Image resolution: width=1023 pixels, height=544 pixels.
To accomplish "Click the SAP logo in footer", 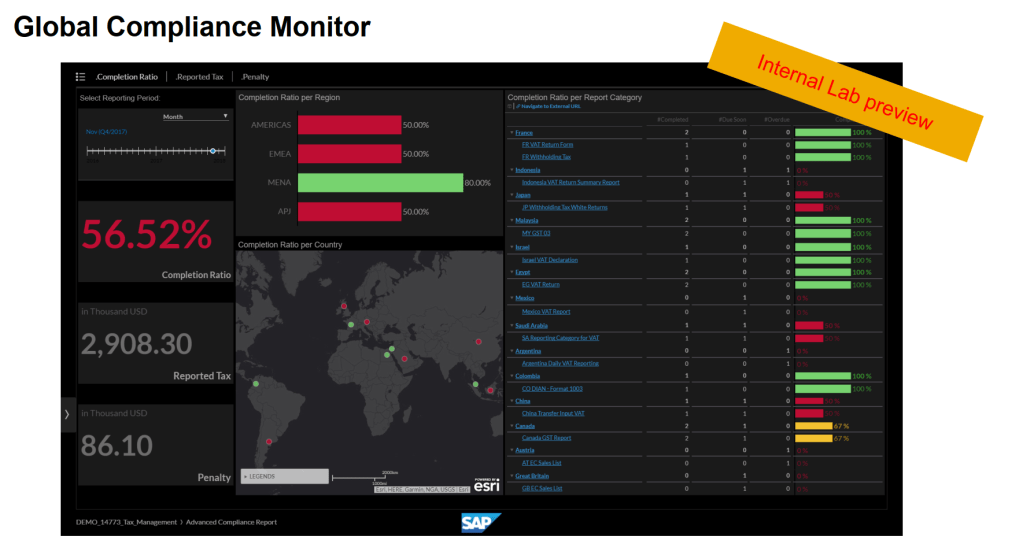I will click(x=481, y=522).
